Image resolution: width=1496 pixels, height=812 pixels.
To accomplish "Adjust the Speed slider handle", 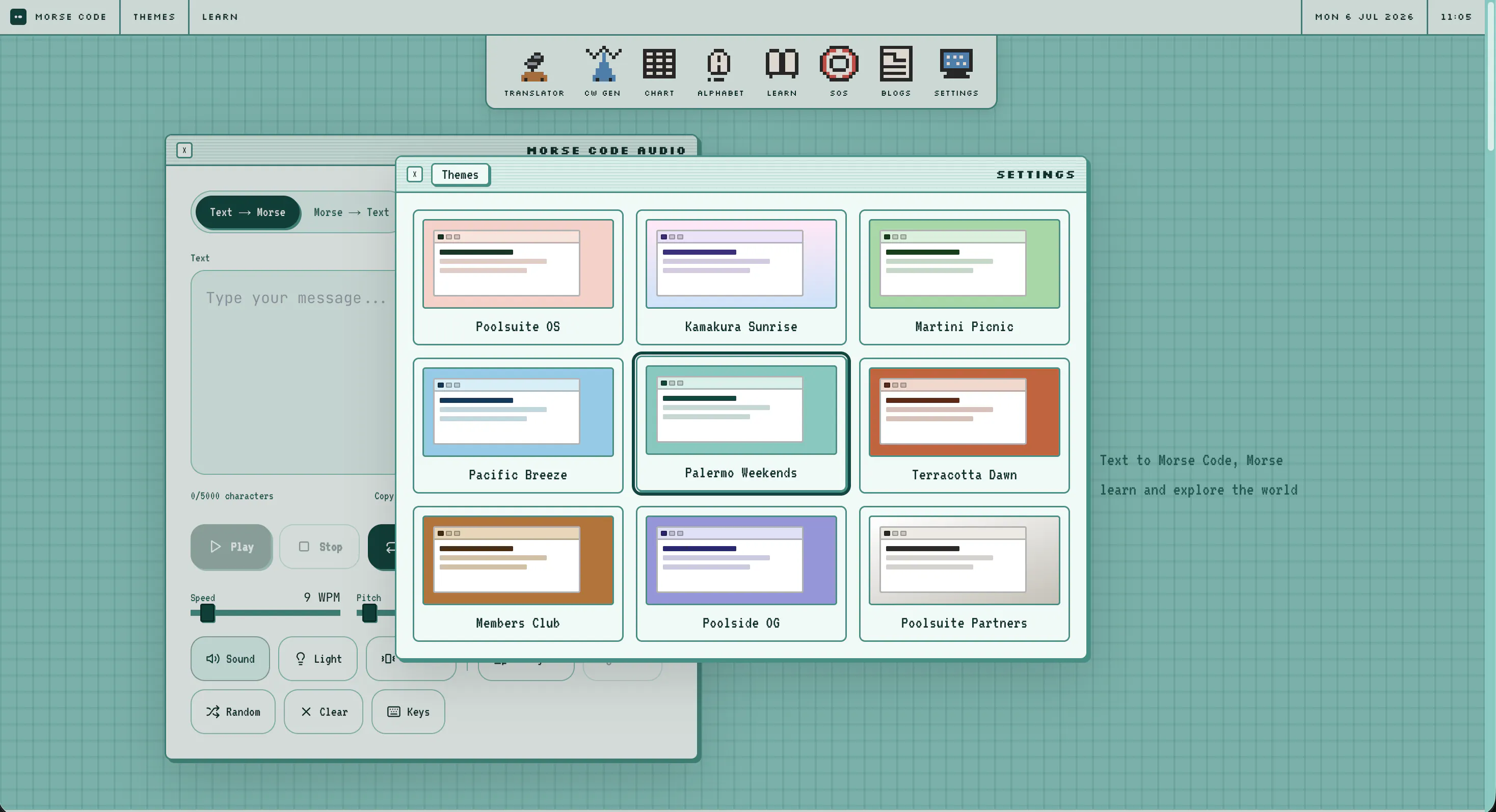I will [x=207, y=613].
